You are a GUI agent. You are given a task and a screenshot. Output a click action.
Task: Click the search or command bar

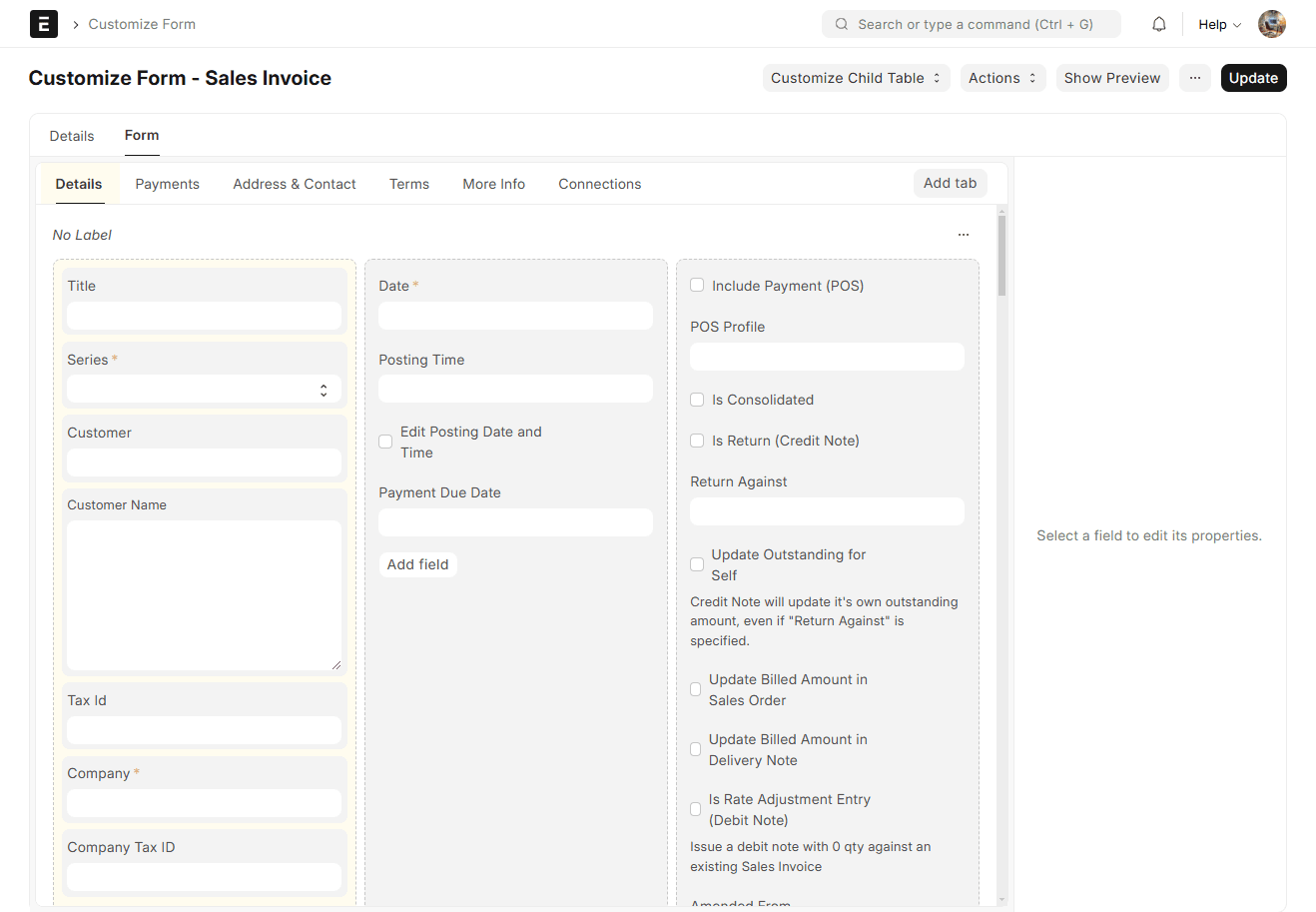point(972,24)
